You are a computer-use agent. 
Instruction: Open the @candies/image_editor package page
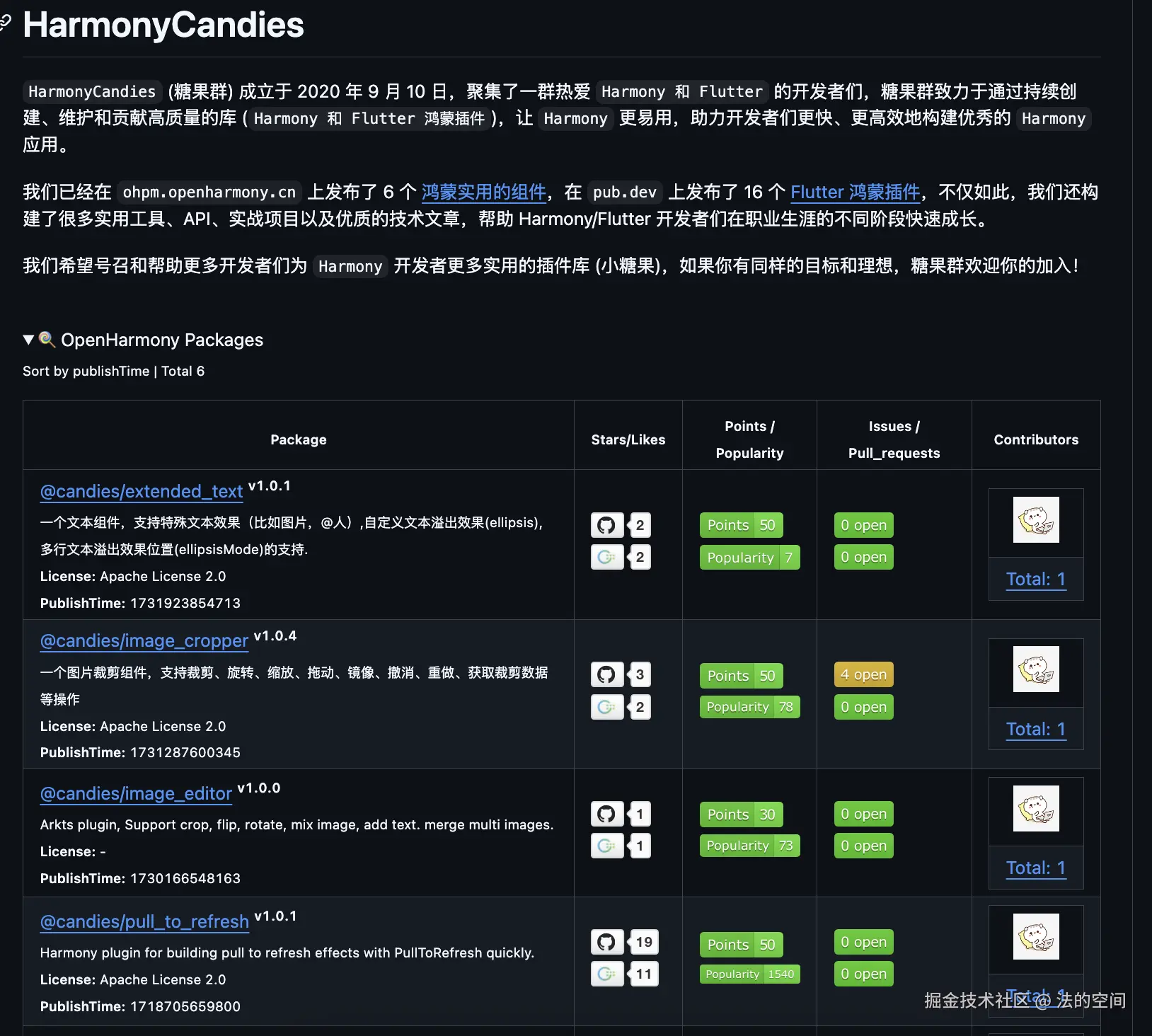pos(136,793)
